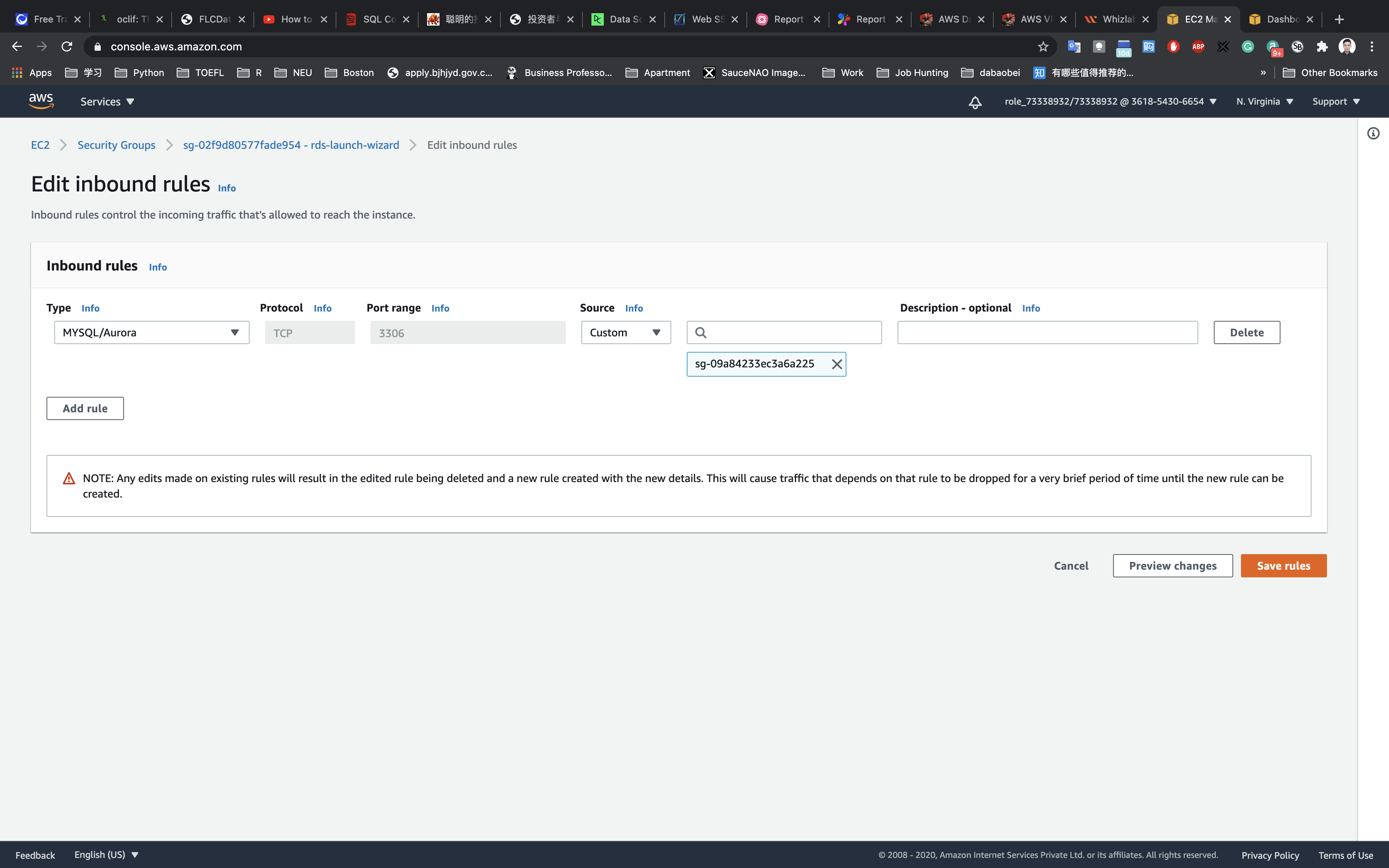This screenshot has height=868, width=1389.
Task: Click the info circle icon at right edge
Action: 1373,133
